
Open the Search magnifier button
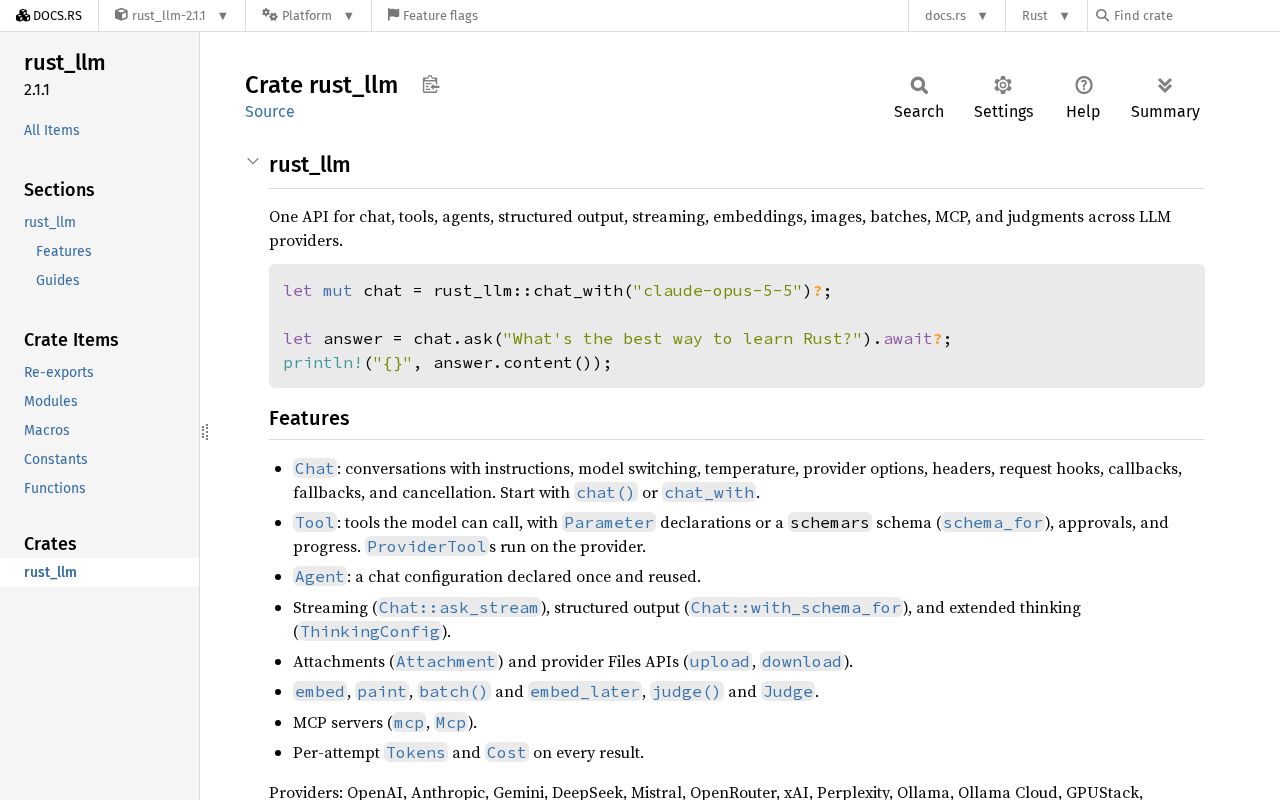pyautogui.click(x=919, y=98)
